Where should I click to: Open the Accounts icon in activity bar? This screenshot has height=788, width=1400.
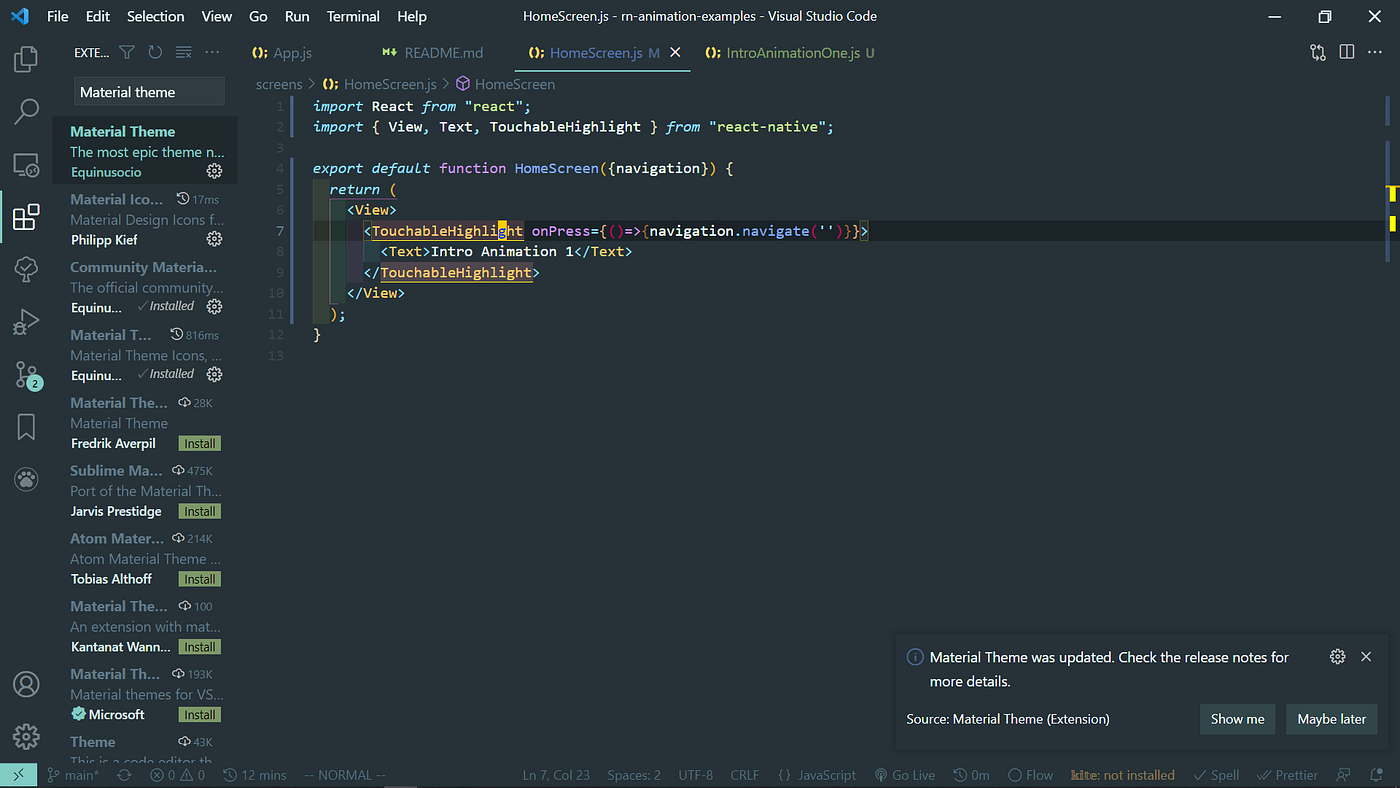pyautogui.click(x=26, y=684)
